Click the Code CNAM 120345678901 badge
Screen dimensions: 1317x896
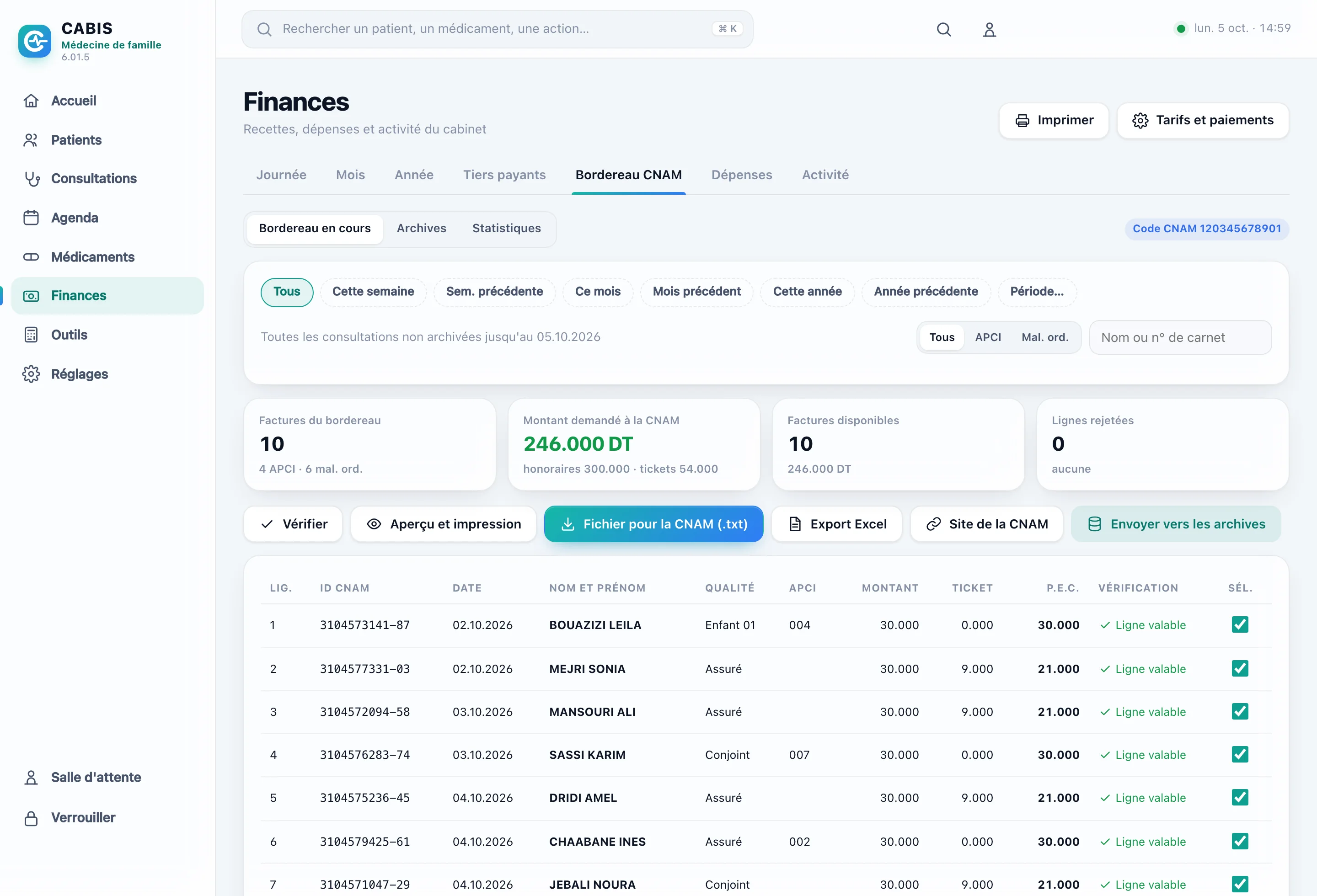[1206, 229]
